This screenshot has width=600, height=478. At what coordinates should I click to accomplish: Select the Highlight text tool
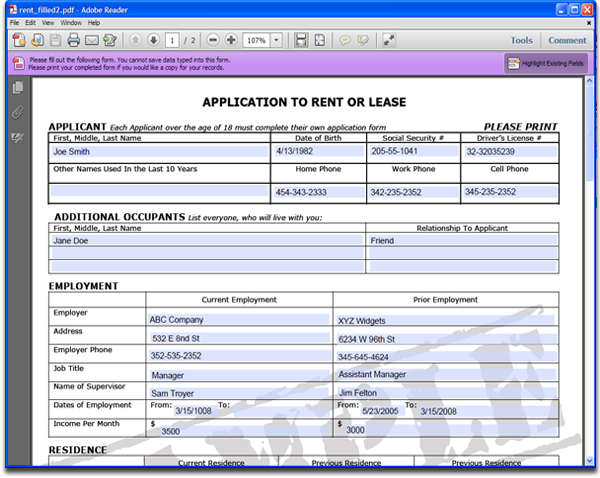[x=363, y=40]
